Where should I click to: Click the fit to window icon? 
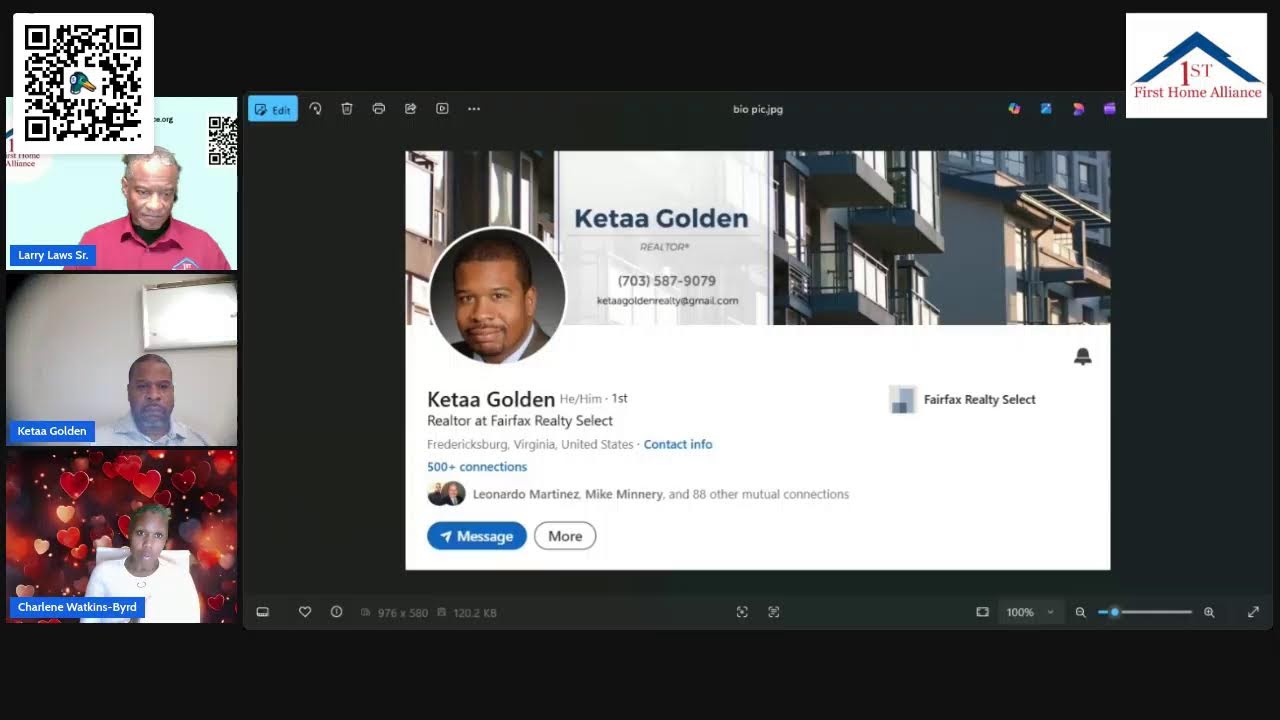(x=983, y=612)
